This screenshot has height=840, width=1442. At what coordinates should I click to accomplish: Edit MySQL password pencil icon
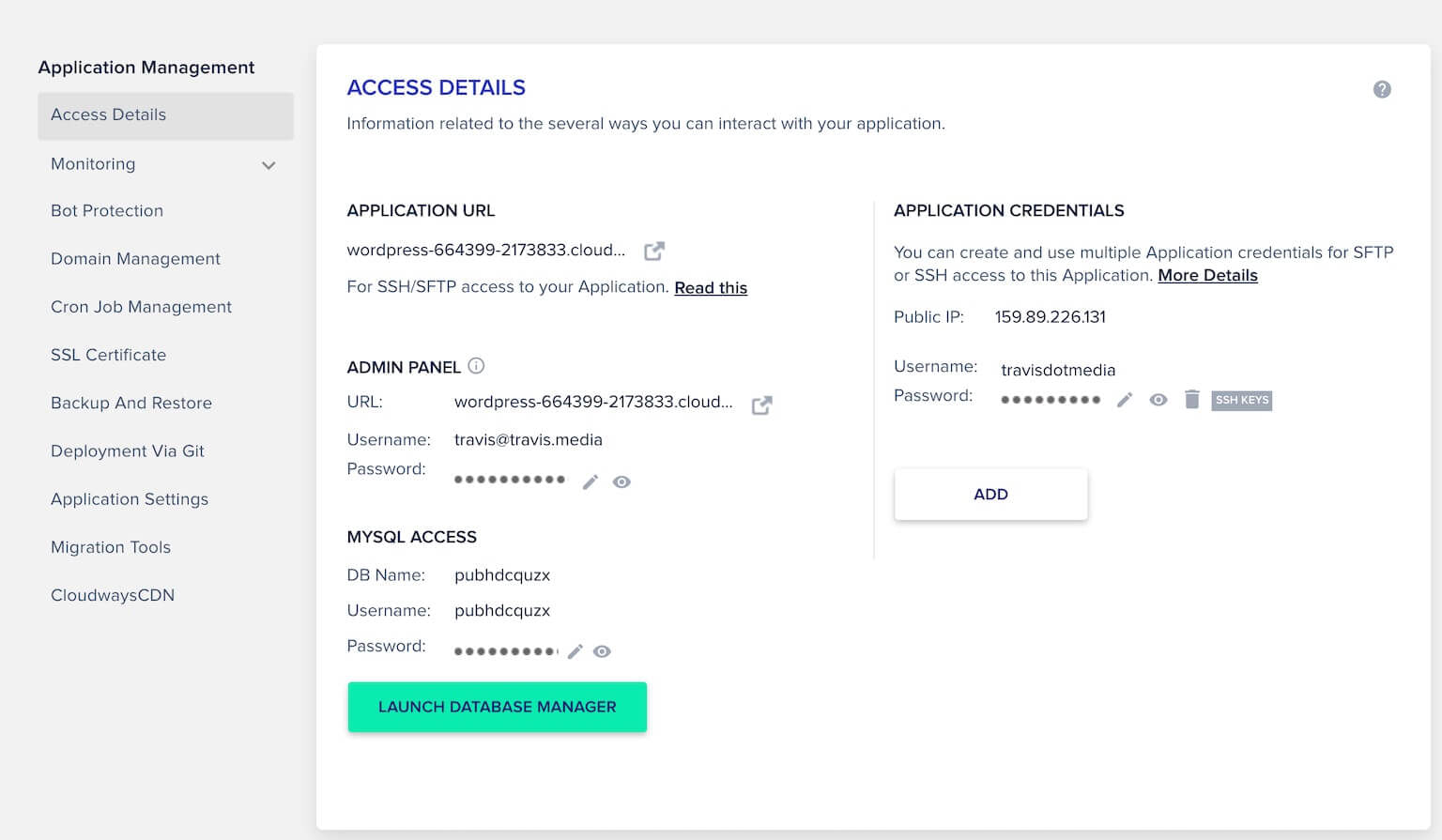click(575, 651)
